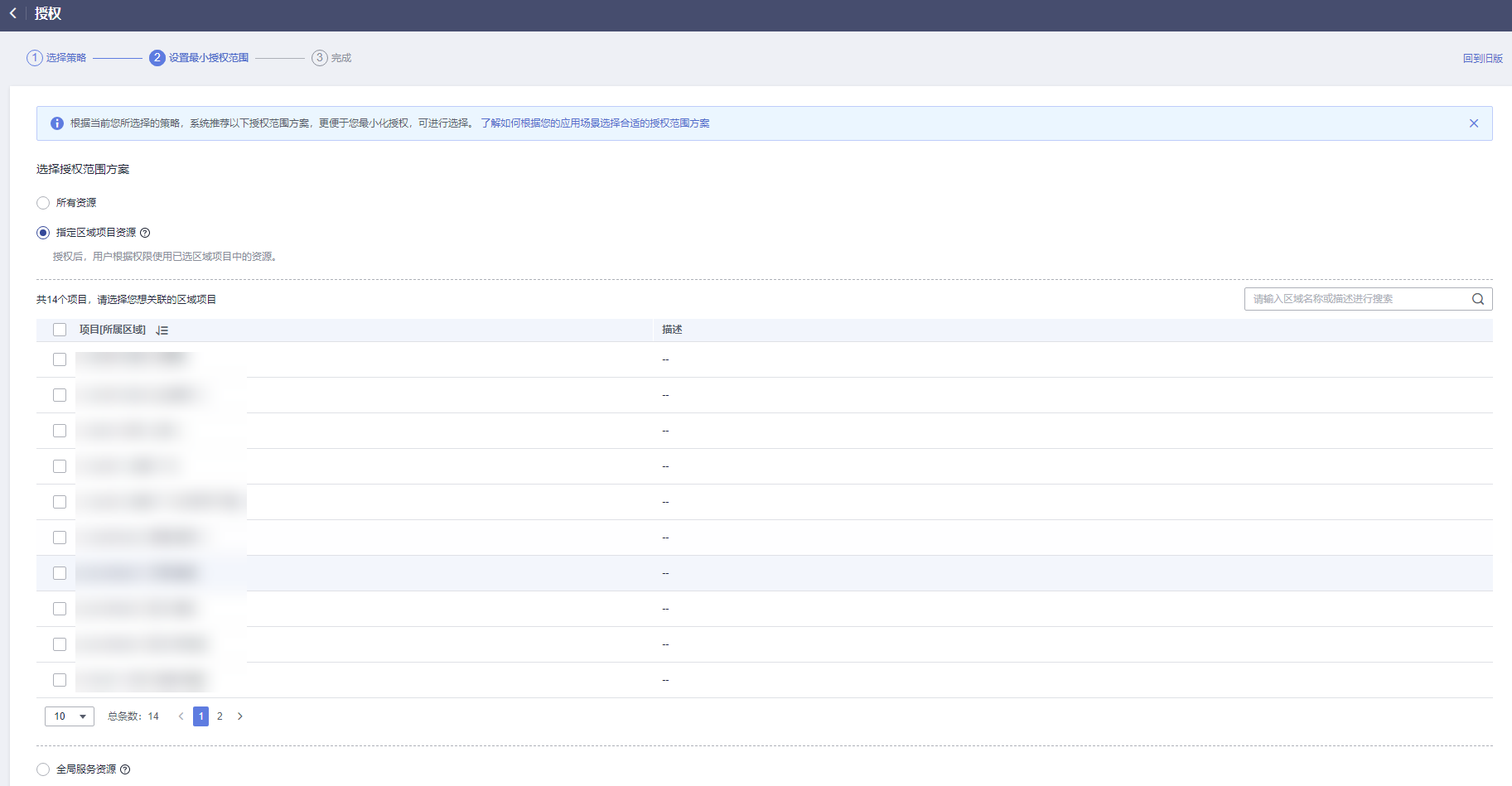Toggle the select-all checkbox in table header
Viewport: 1512px width, 786px height.
click(x=60, y=330)
